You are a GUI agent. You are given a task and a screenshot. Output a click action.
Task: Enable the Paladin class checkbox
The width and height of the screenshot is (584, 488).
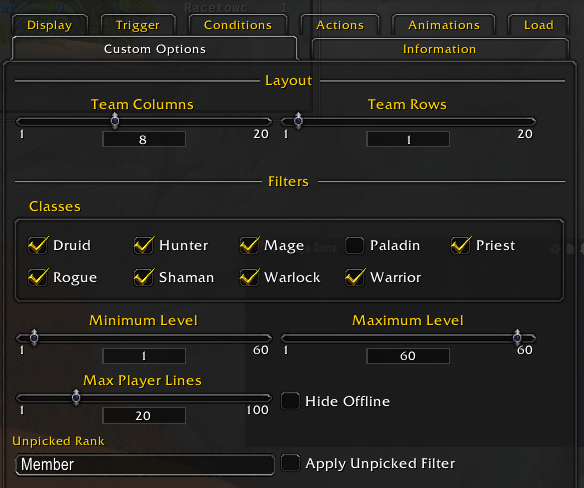[x=355, y=245]
